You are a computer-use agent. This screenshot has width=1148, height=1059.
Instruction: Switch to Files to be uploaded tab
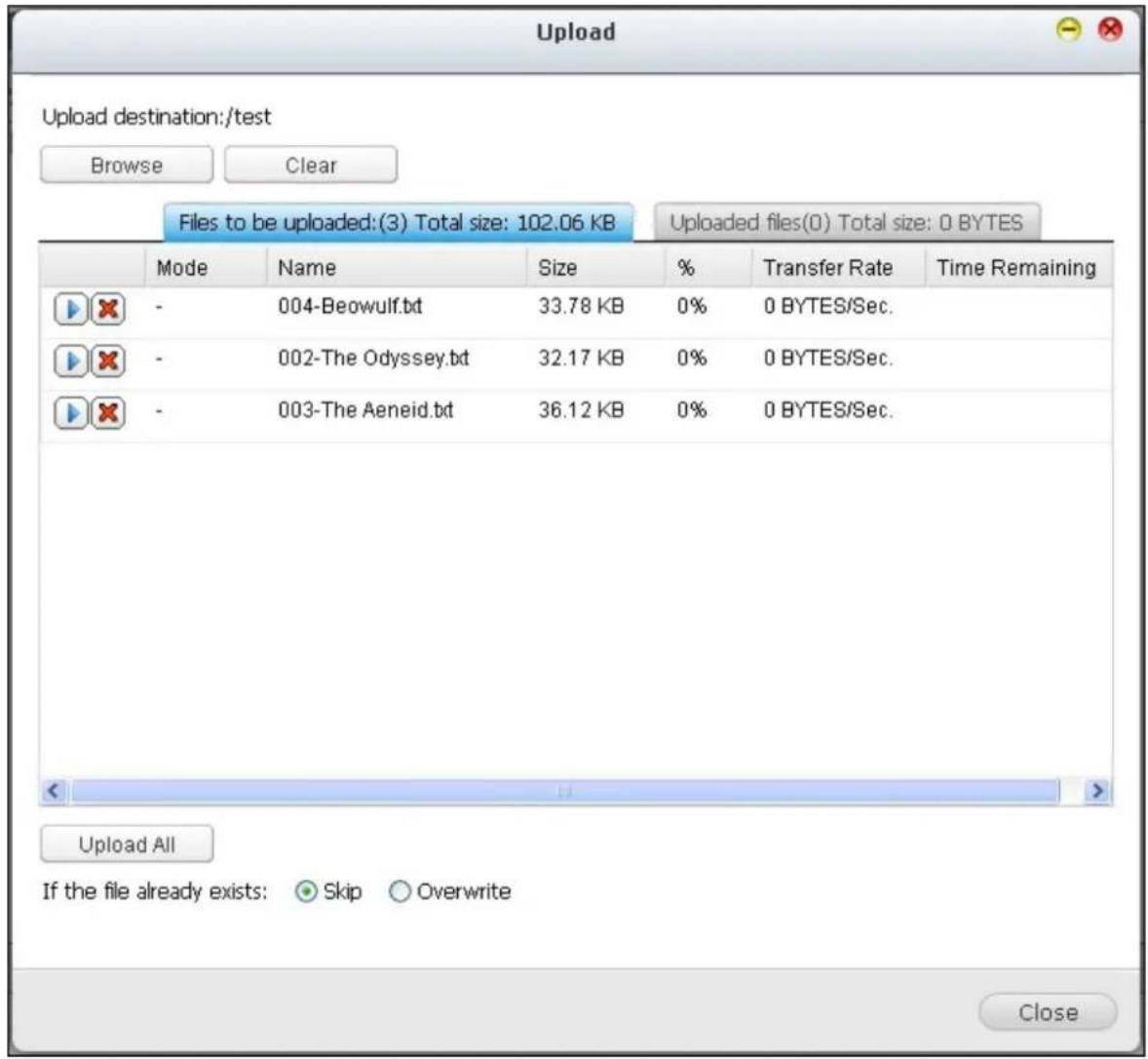398,222
